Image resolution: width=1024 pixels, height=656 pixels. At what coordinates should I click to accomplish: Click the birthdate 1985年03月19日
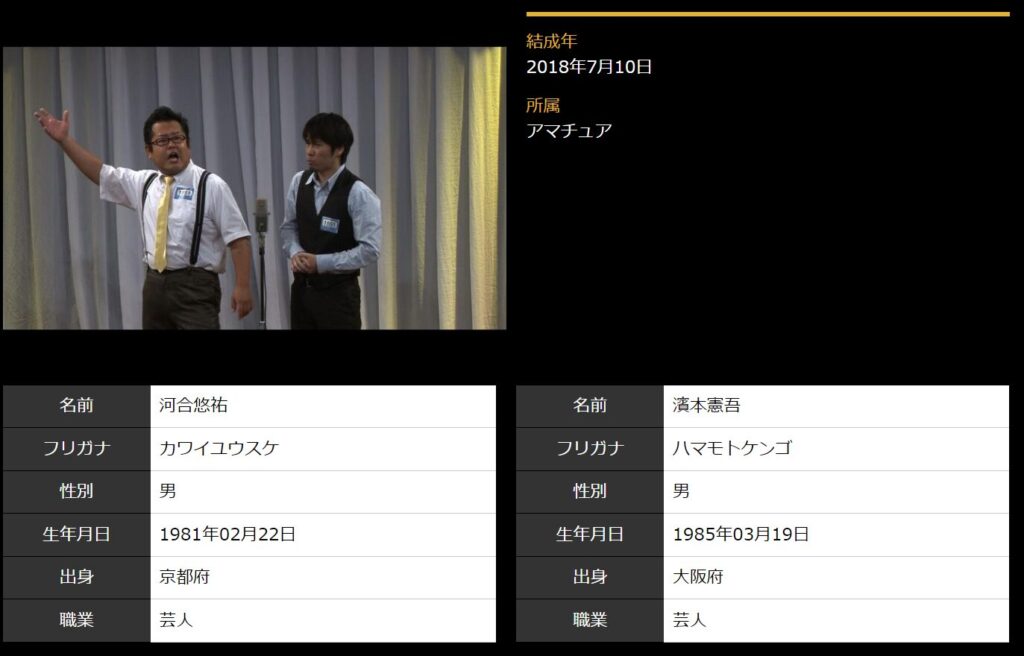[741, 534]
